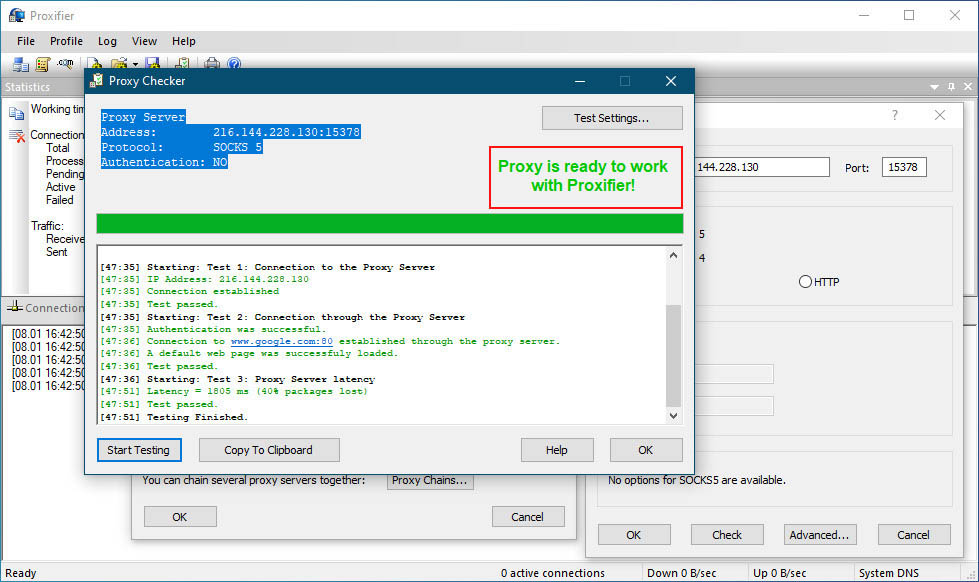Click the printer toolbar icon

pos(212,64)
